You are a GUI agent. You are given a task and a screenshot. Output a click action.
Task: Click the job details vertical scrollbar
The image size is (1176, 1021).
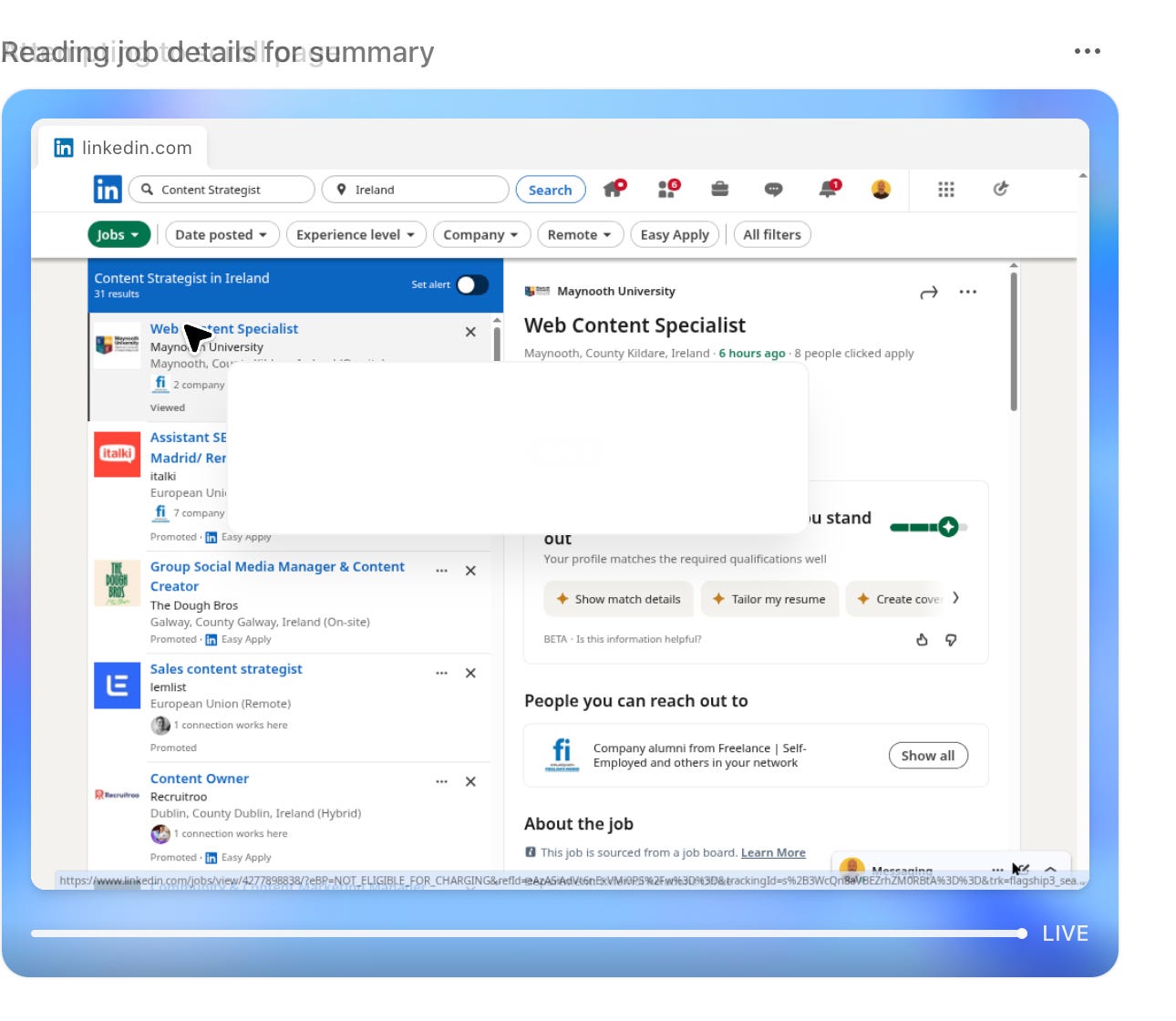tap(1014, 342)
